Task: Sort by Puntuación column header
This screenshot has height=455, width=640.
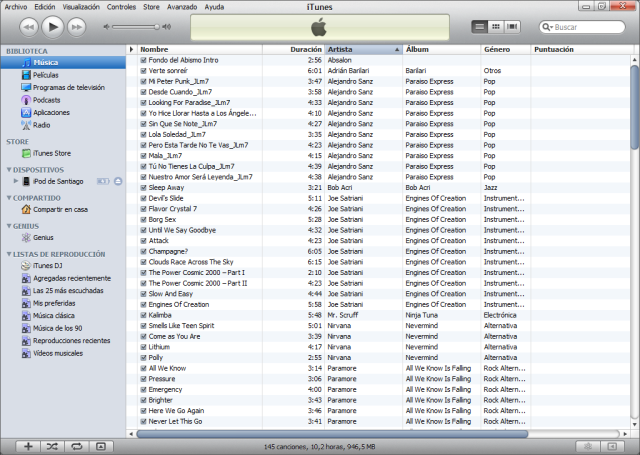Action: click(582, 49)
